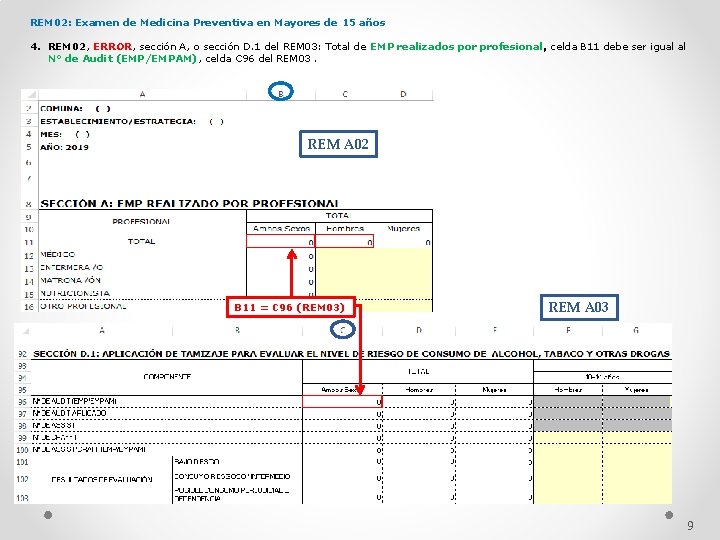Image resolution: width=720 pixels, height=540 pixels.
Task: Select cell B11 total Ambos Sexos
Action: [281, 242]
